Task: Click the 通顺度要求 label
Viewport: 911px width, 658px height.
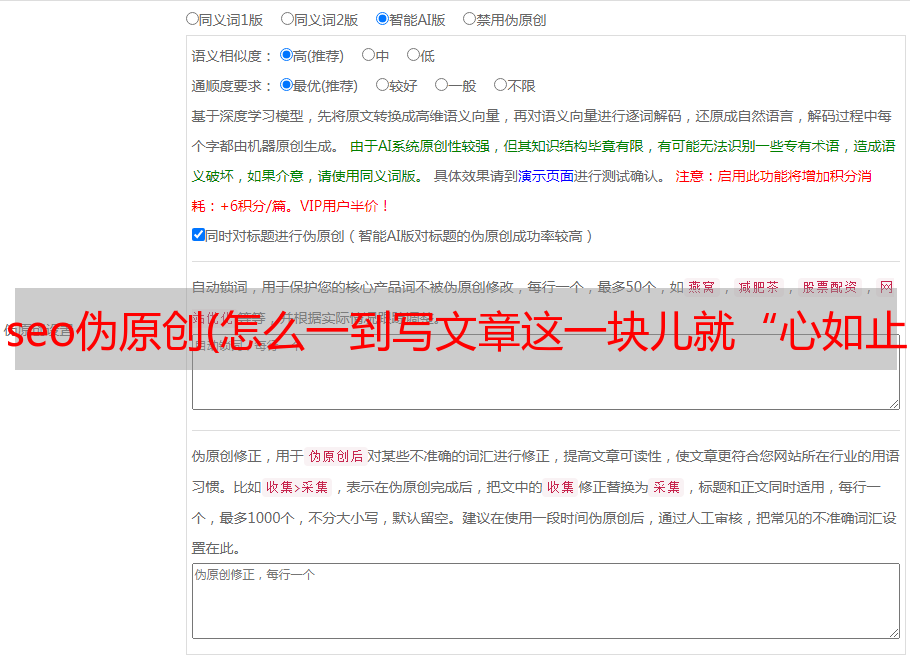Action: tap(232, 86)
